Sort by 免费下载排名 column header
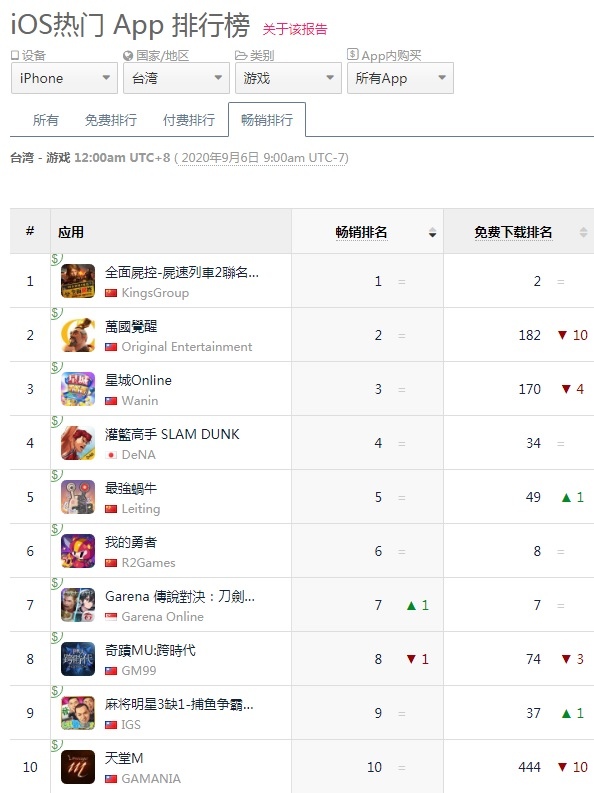The width and height of the screenshot is (594, 793). click(513, 232)
